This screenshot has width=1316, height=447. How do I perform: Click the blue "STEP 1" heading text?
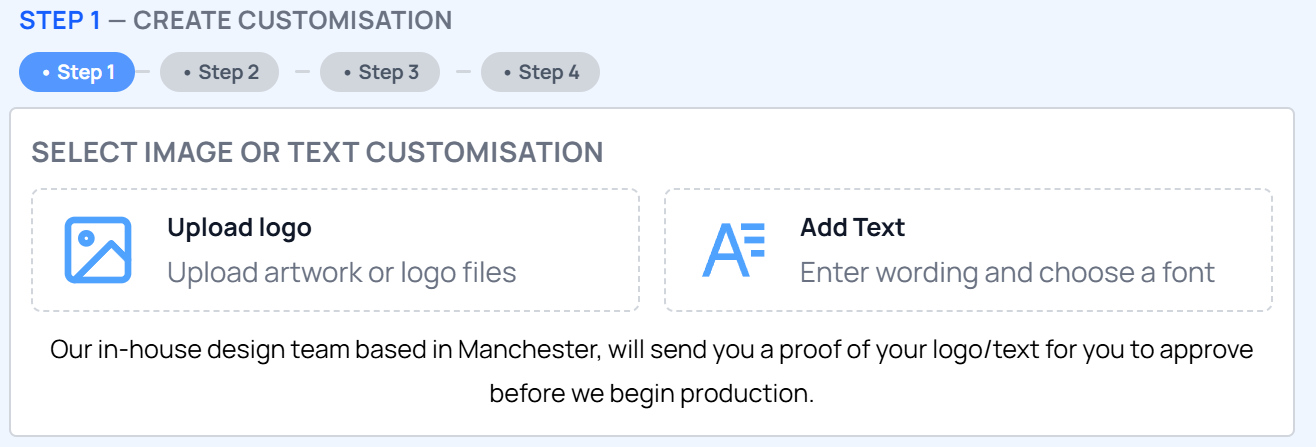click(x=60, y=20)
